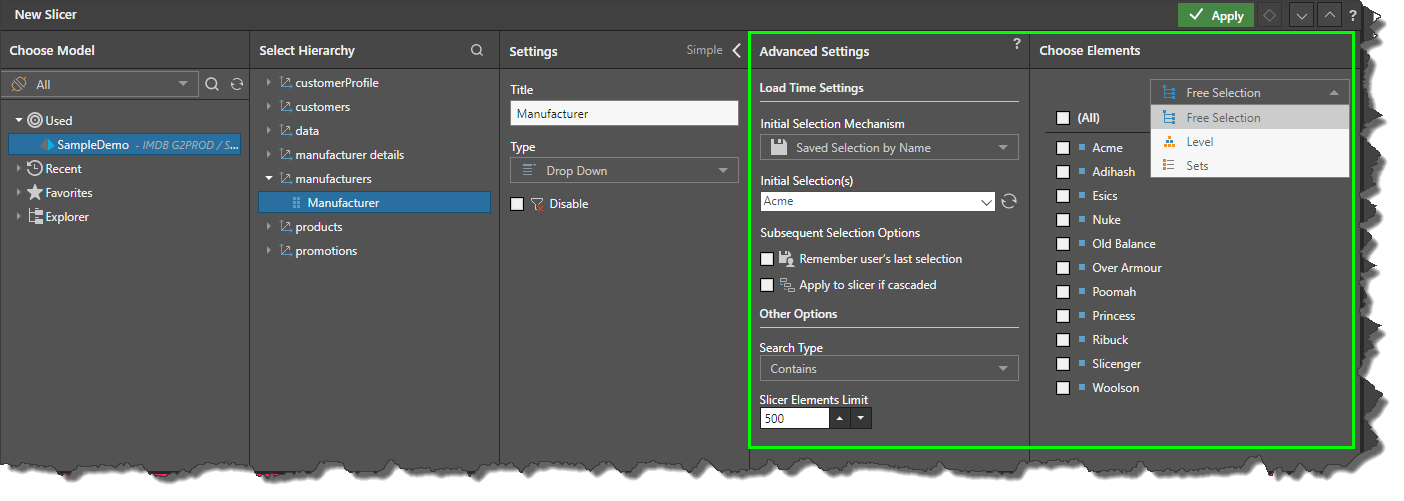The image size is (1404, 501).
Task: Check the Apply to slicer if cascaded box
Action: [x=767, y=285]
